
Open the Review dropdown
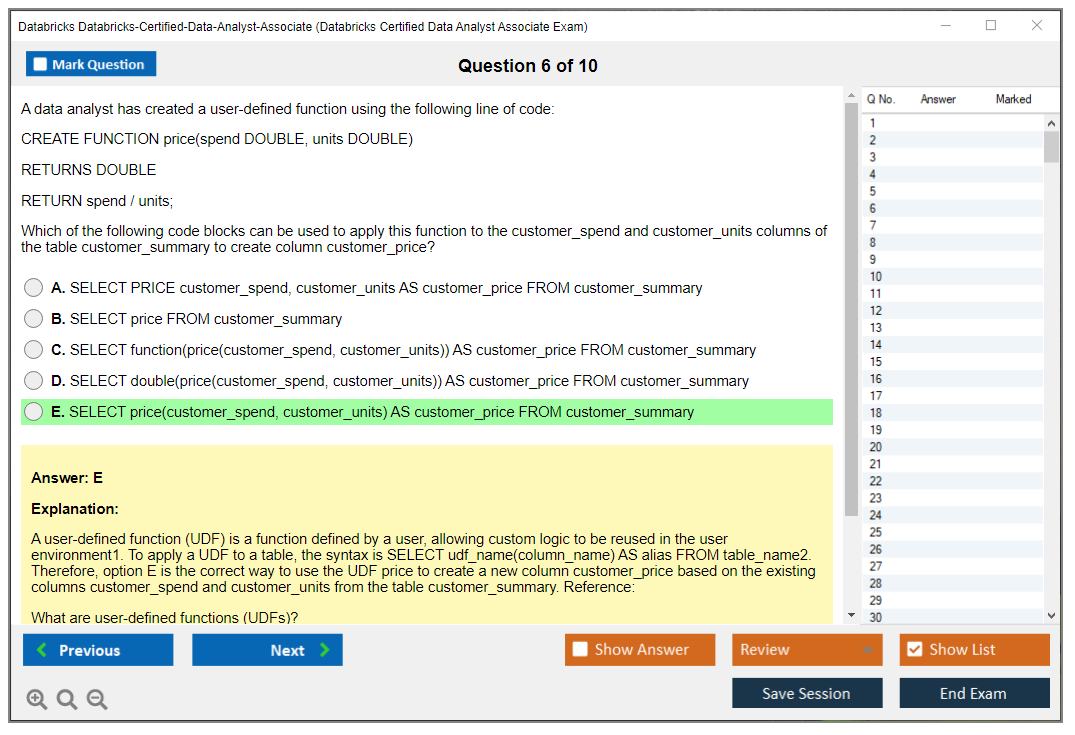click(x=806, y=649)
